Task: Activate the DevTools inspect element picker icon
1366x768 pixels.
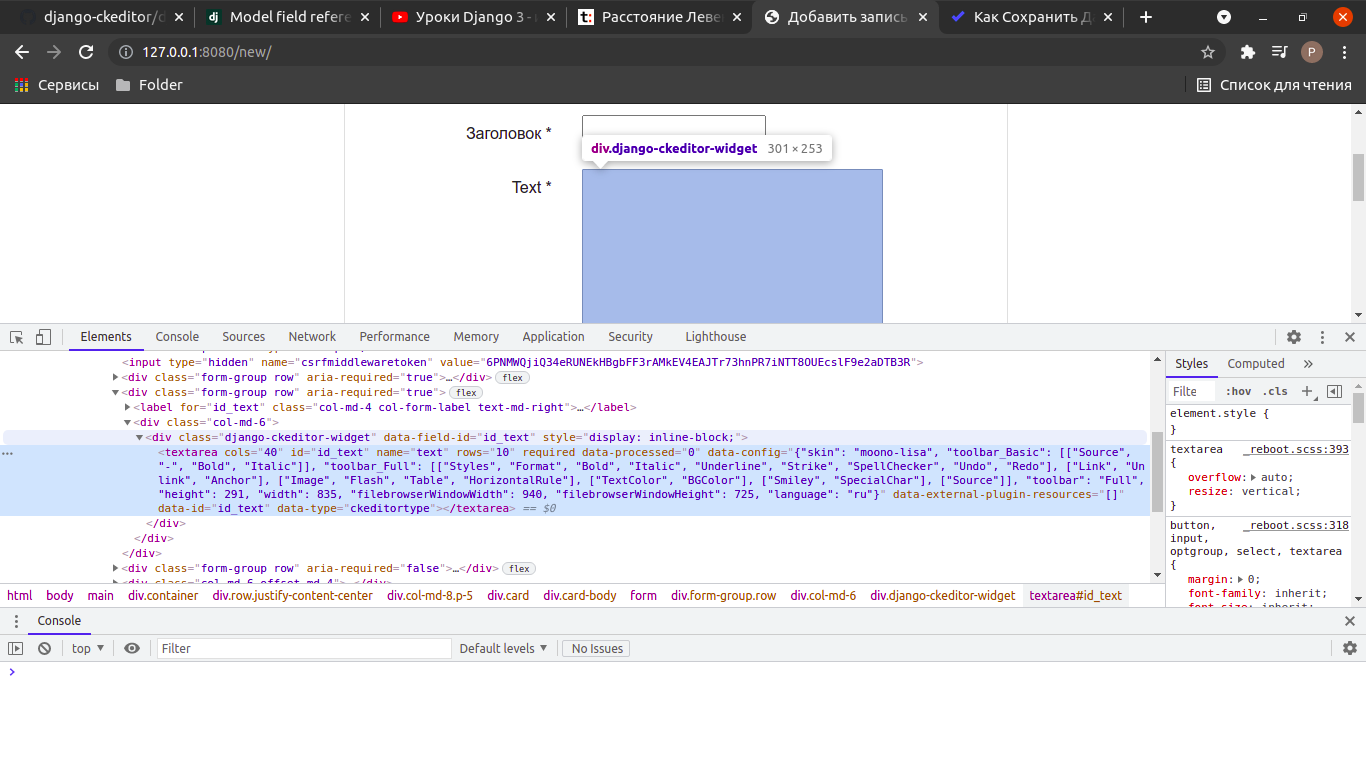Action: [x=17, y=337]
